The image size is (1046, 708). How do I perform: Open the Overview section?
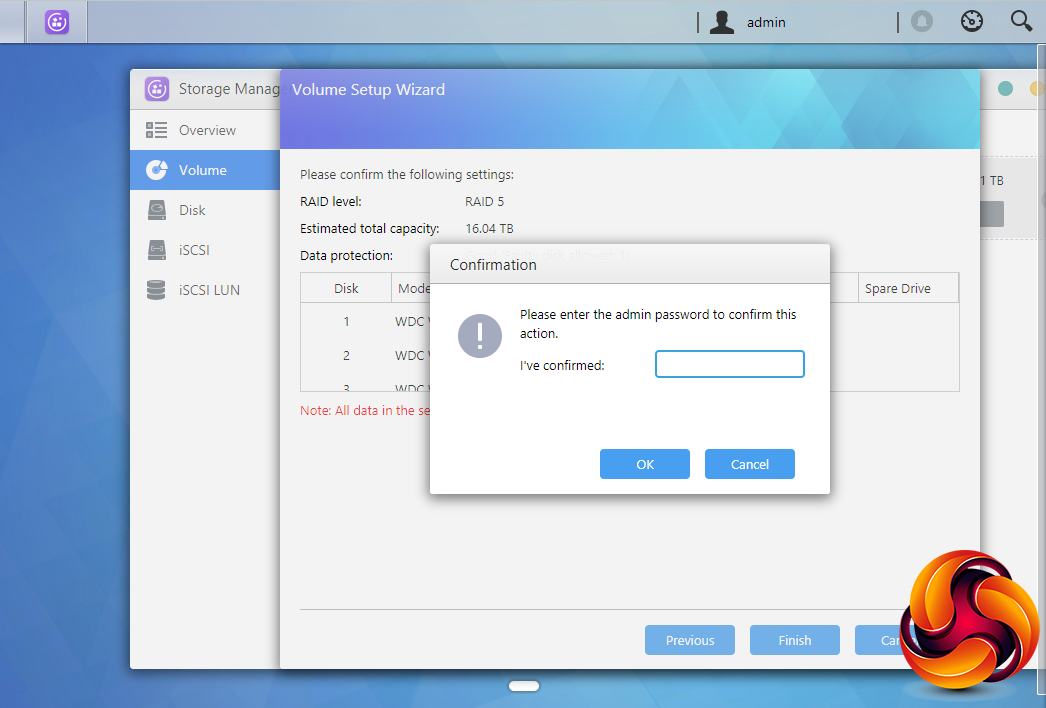click(x=205, y=130)
